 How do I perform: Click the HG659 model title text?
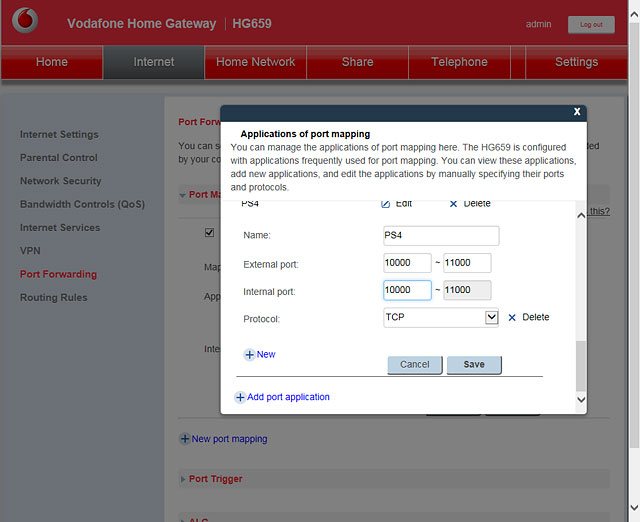[252, 23]
